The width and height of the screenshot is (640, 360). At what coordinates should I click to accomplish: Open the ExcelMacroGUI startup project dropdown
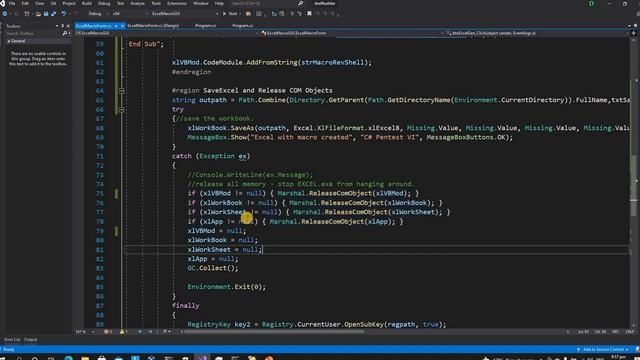point(184,13)
